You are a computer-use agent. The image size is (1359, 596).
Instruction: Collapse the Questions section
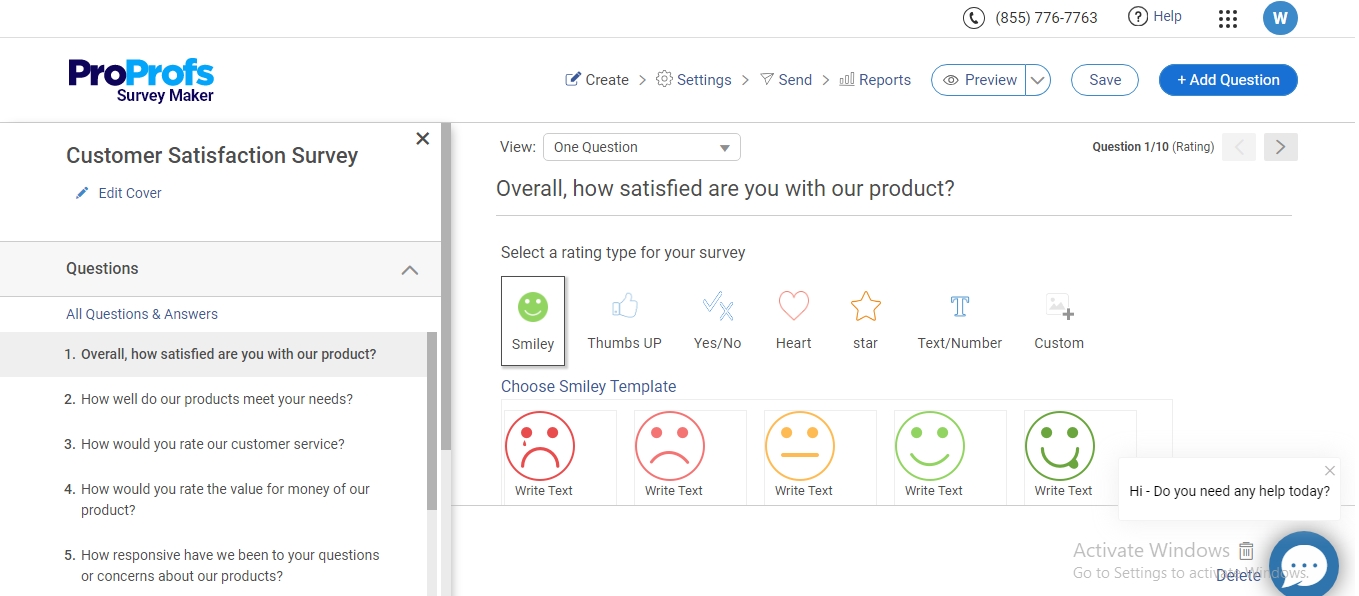click(410, 269)
